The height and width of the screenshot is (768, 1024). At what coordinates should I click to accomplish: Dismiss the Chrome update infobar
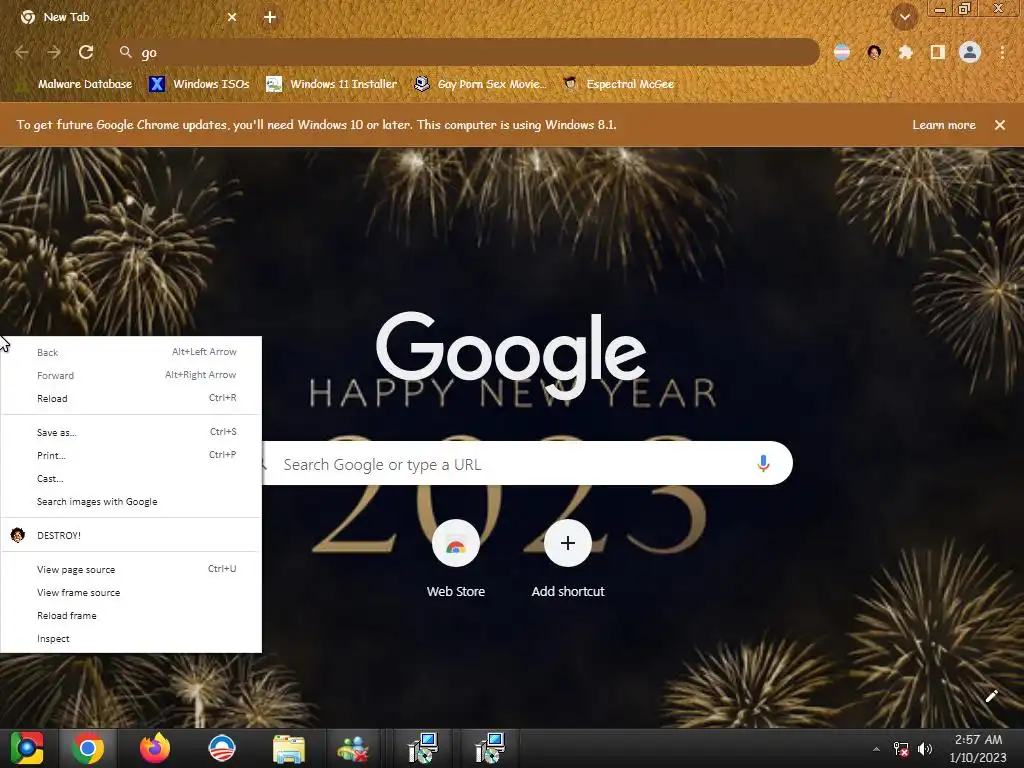[1000, 125]
